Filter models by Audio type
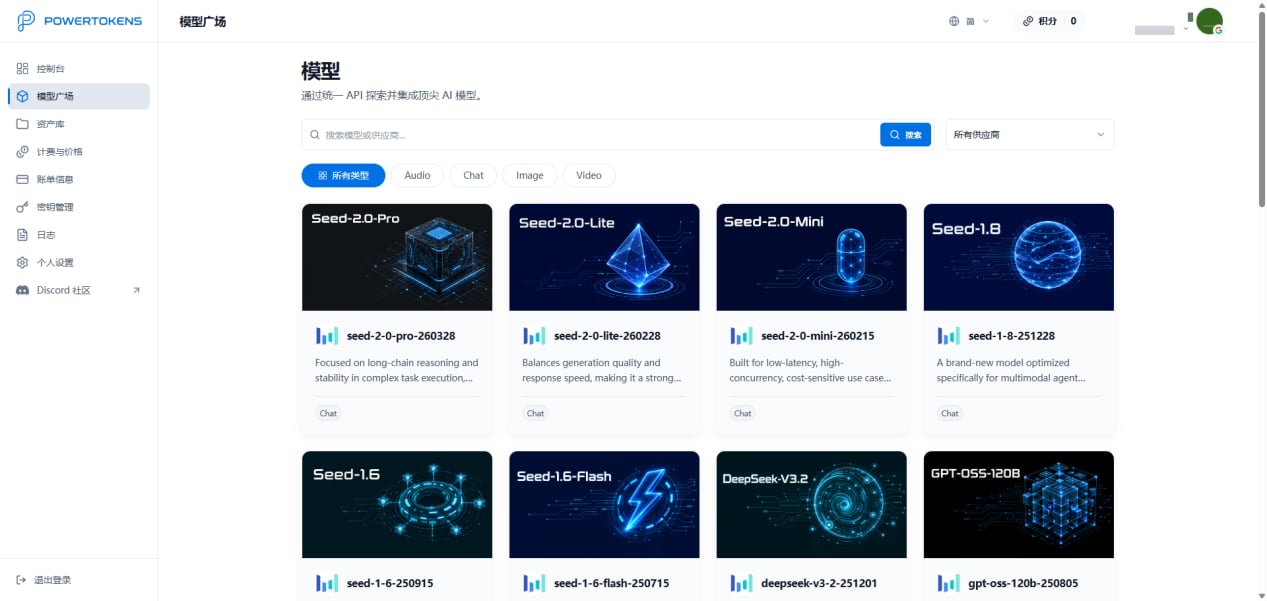This screenshot has height=601, width=1267. pyautogui.click(x=417, y=175)
